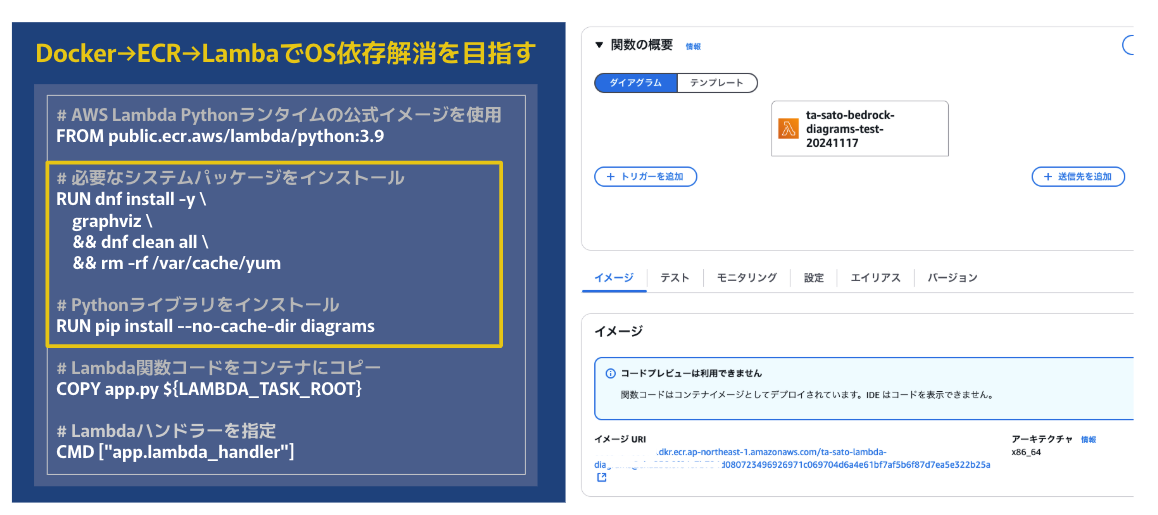Click the plus icon in トリガーを追加
Viewport: 1158px width, 515px height.
(x=610, y=177)
